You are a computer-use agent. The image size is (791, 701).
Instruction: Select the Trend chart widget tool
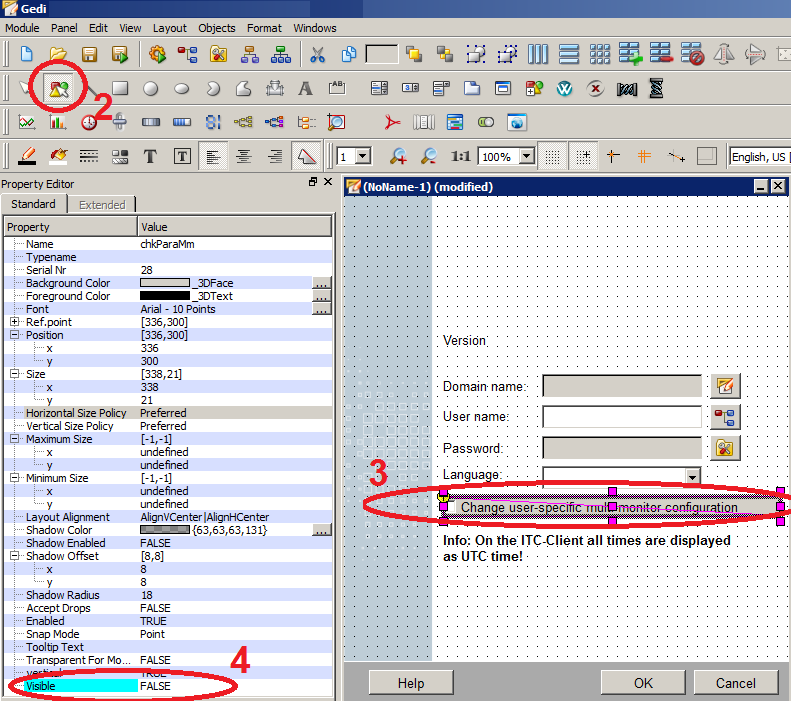click(x=27, y=122)
